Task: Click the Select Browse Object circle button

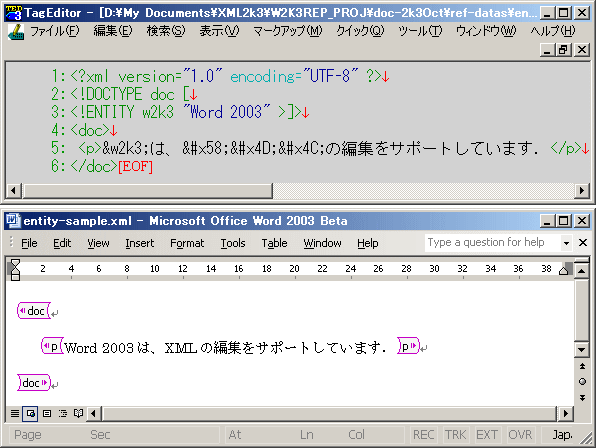Action: tap(582, 382)
